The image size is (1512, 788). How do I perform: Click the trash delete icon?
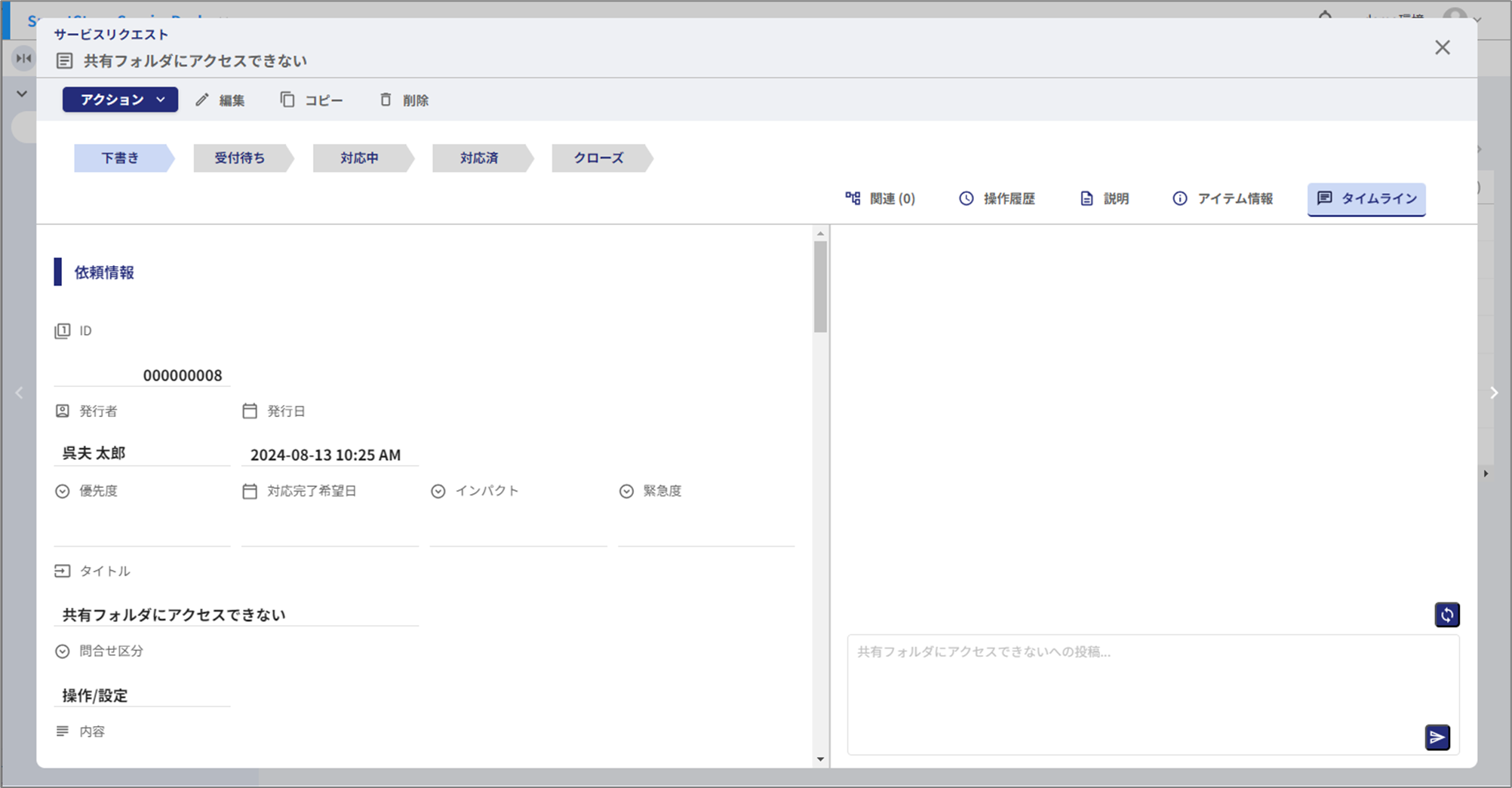pyautogui.click(x=386, y=100)
